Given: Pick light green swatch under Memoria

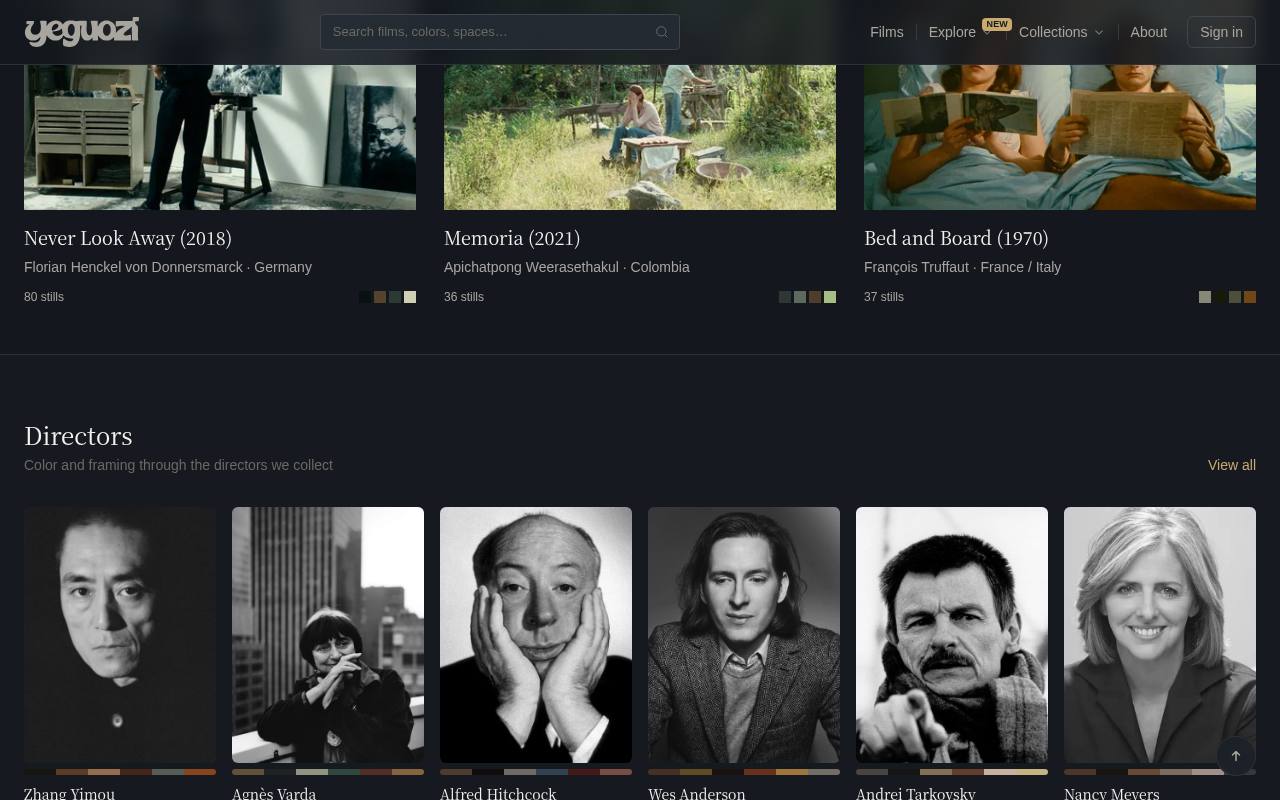Looking at the screenshot, I should 830,297.
